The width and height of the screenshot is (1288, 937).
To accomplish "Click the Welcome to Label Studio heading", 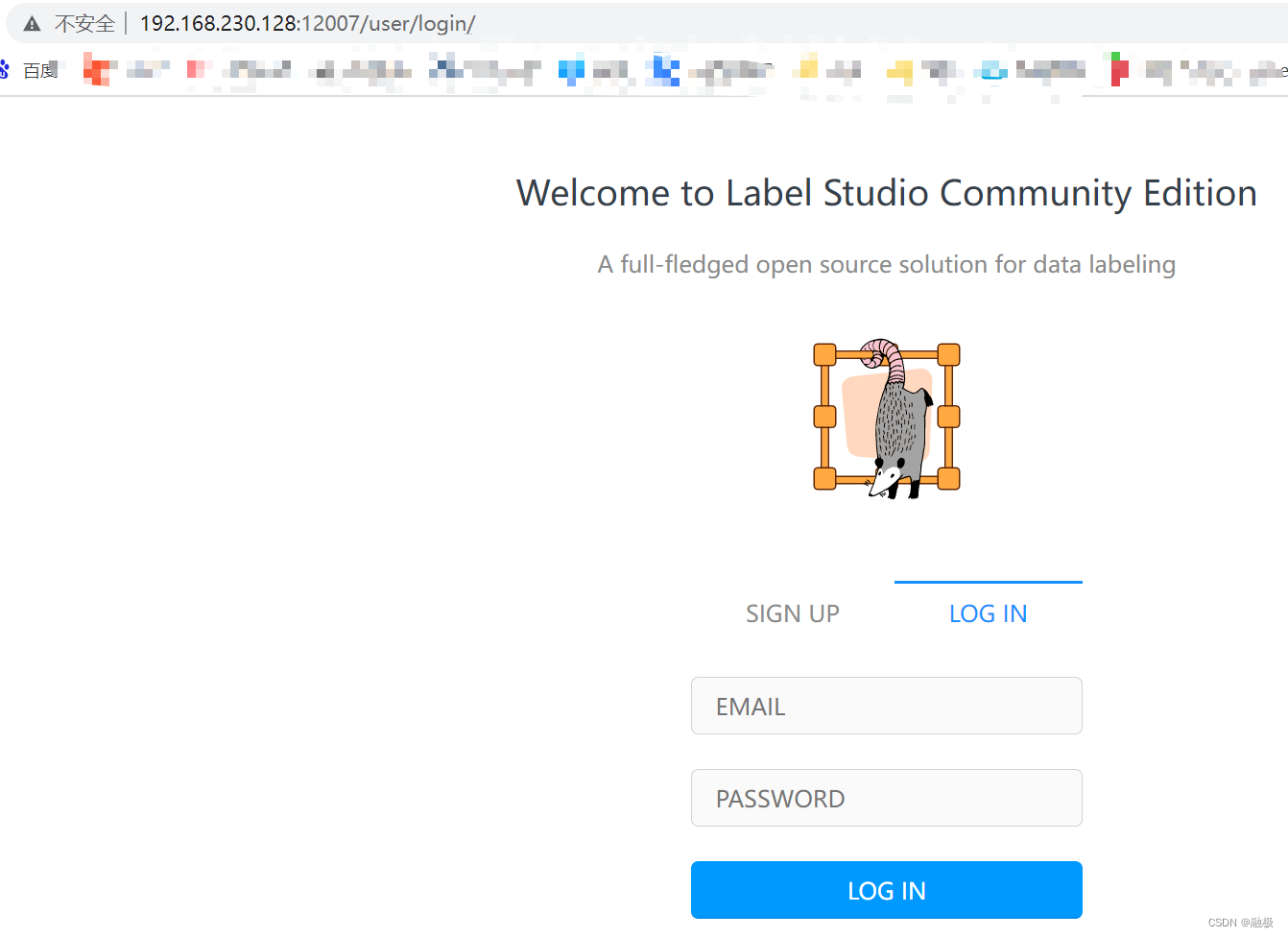I will 886,193.
